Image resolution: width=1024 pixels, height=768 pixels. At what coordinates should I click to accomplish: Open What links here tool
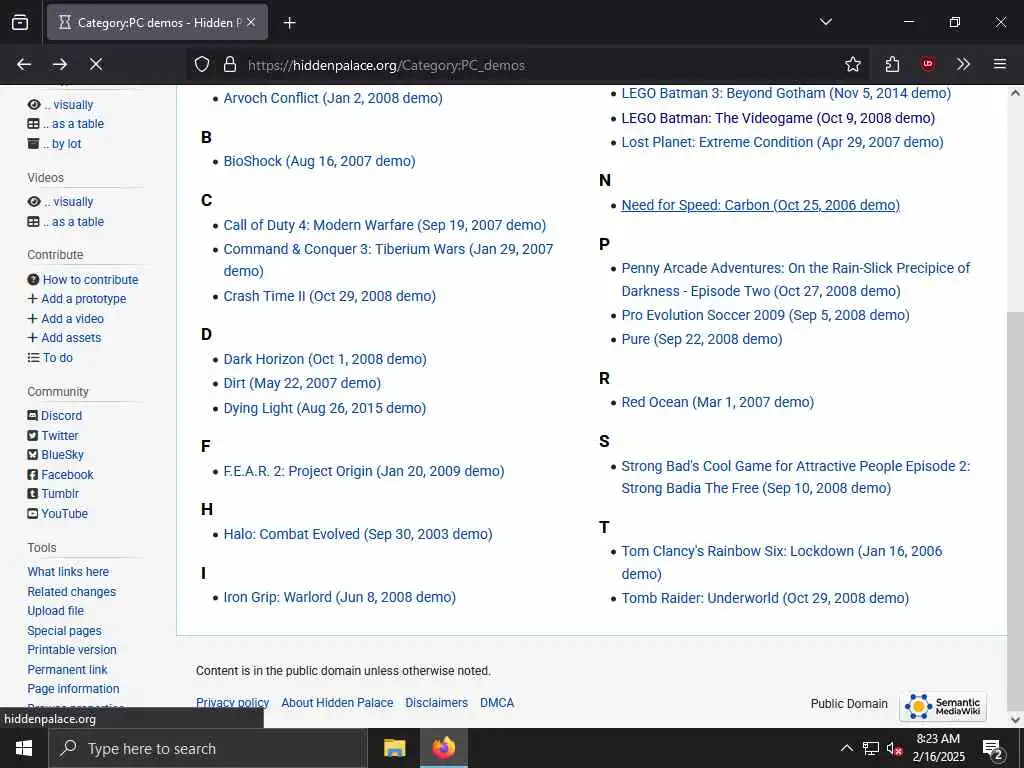[x=68, y=571]
